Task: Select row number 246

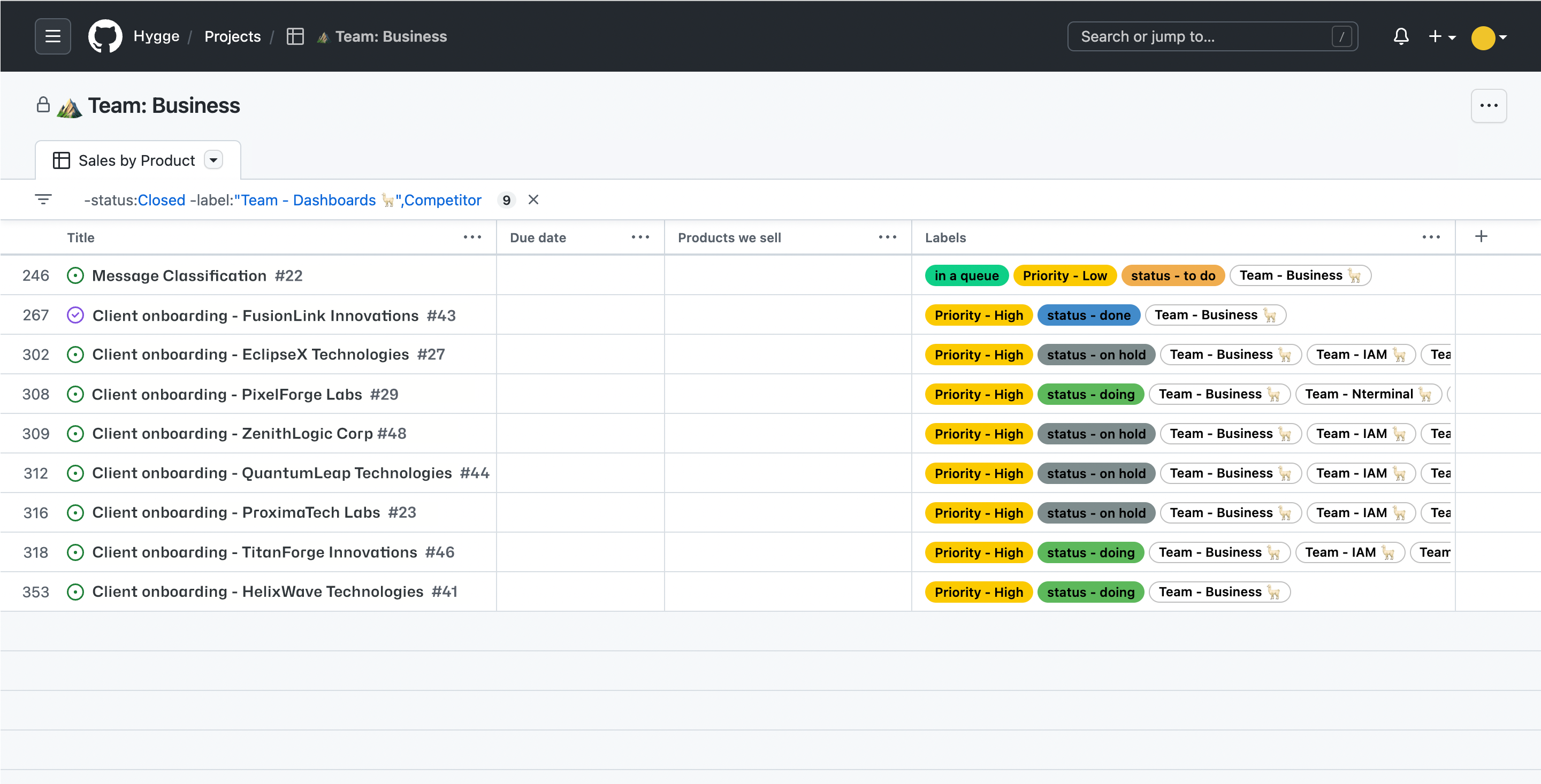Action: (x=35, y=276)
